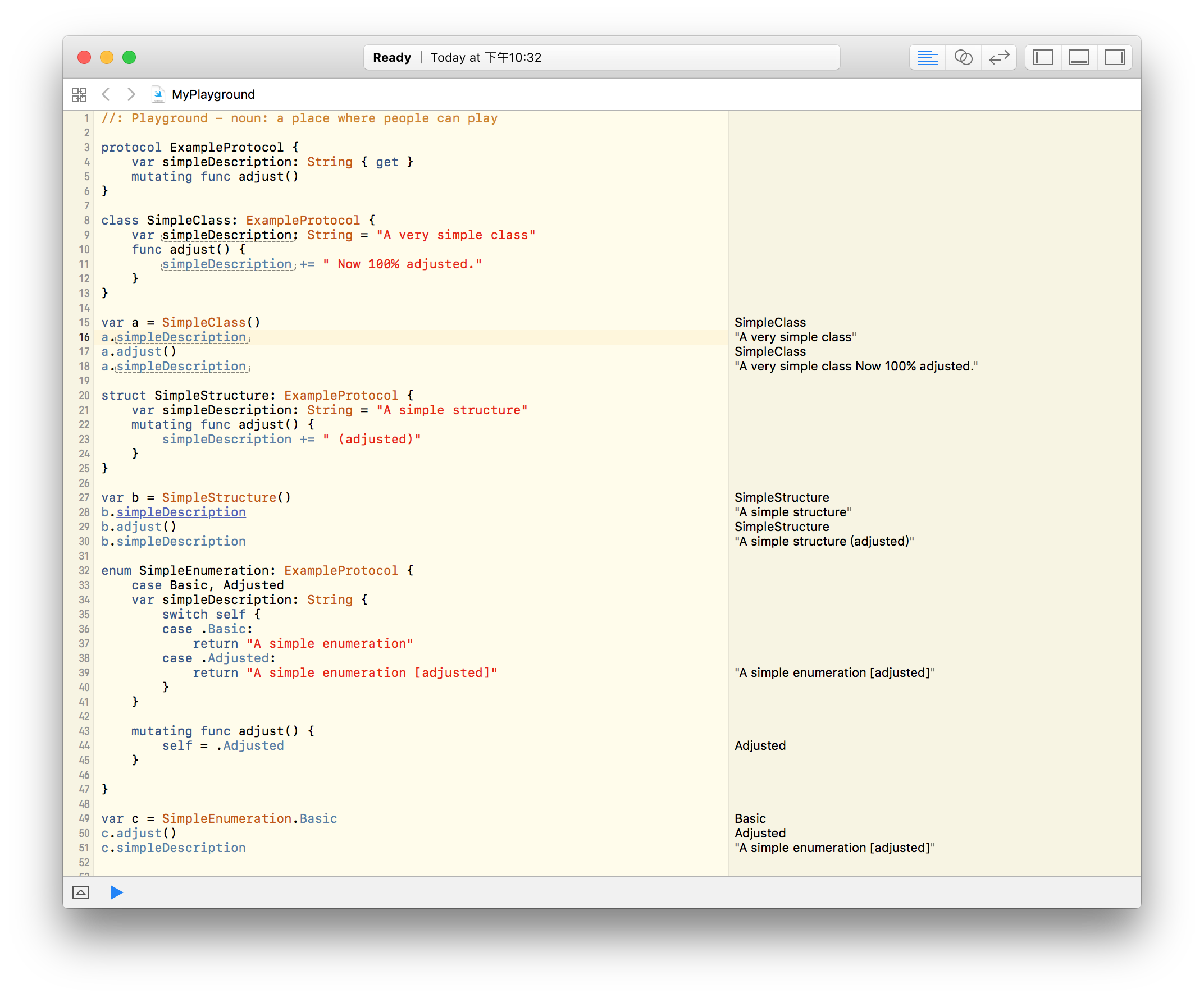The image size is (1204, 998).
Task: Click the MyPlayground swift file icon
Action: pyautogui.click(x=158, y=94)
